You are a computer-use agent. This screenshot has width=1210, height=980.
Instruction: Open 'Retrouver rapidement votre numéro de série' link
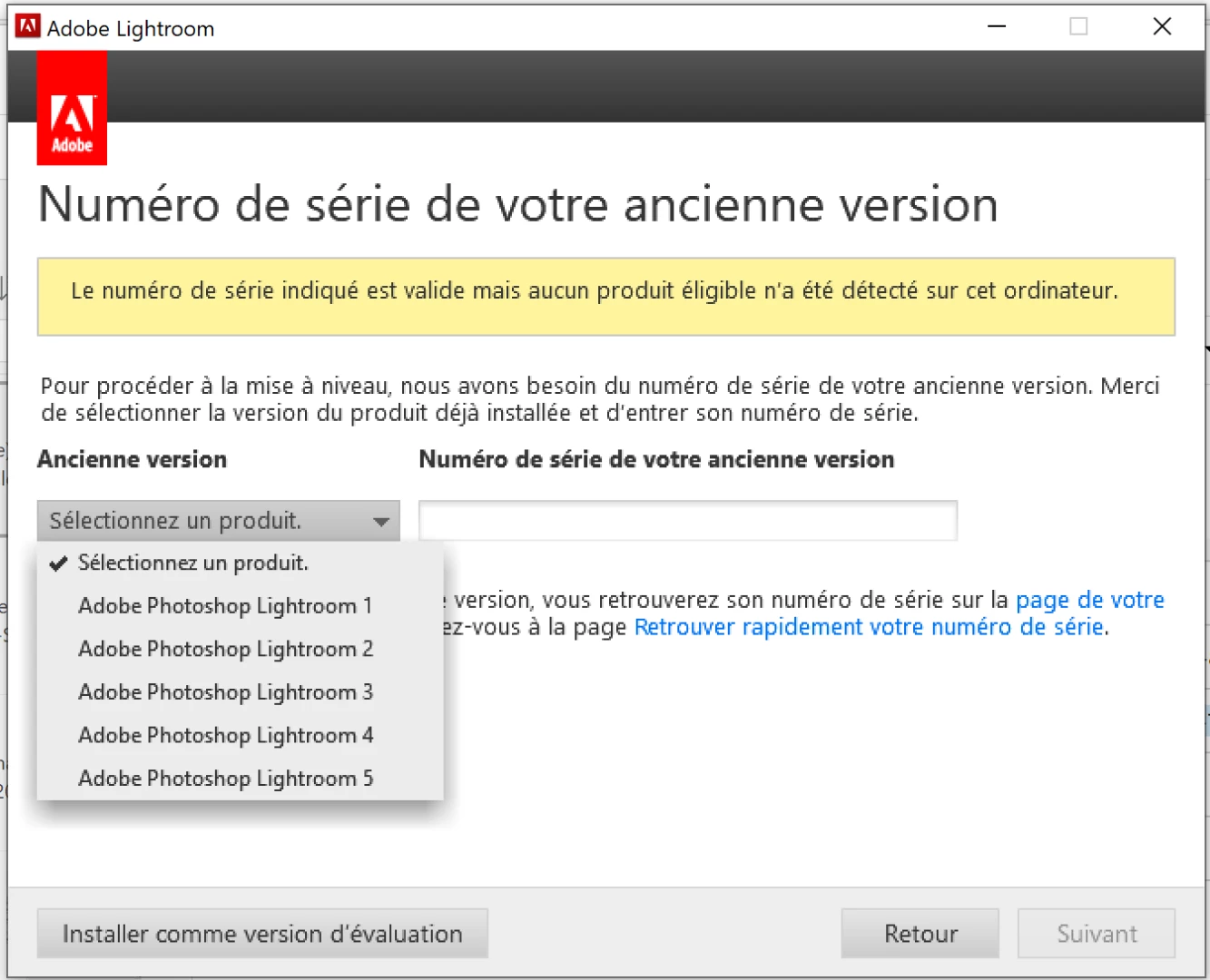click(869, 627)
